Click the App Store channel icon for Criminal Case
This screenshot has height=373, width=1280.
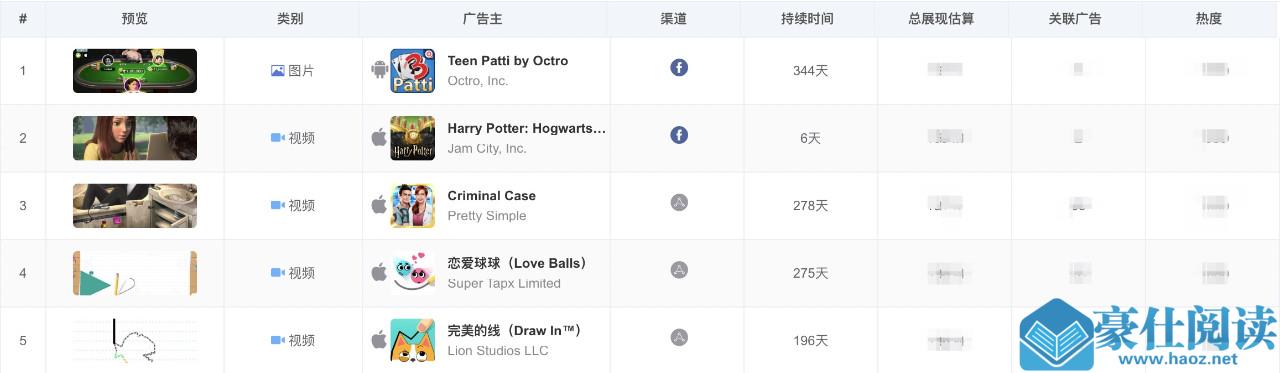(x=679, y=202)
